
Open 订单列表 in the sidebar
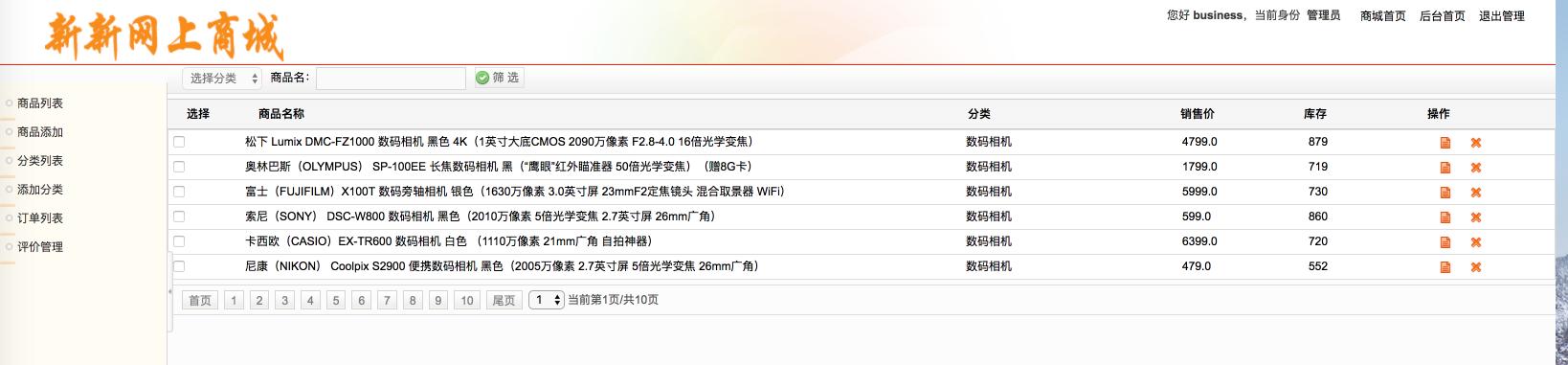point(40,218)
